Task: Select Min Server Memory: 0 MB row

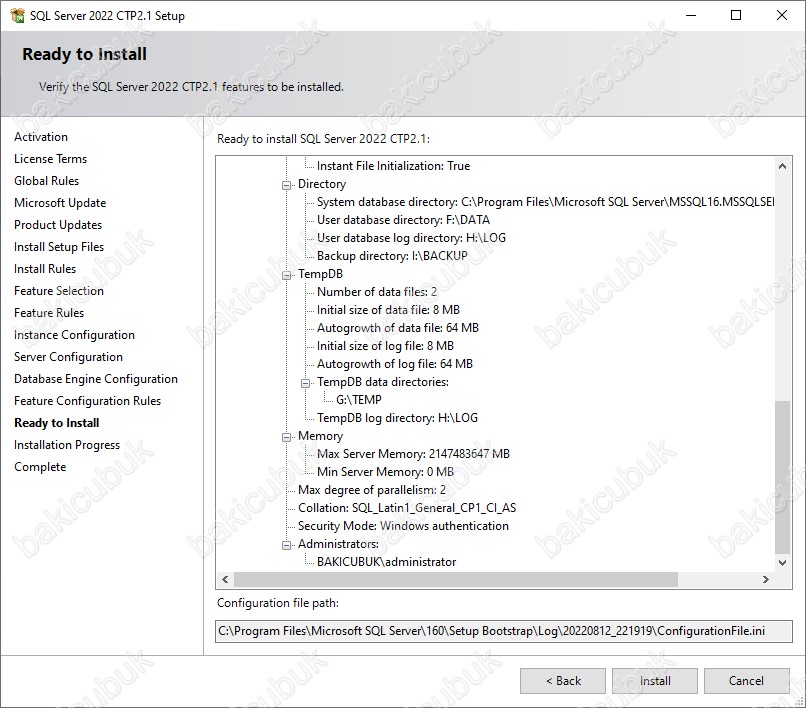Action: [x=386, y=472]
